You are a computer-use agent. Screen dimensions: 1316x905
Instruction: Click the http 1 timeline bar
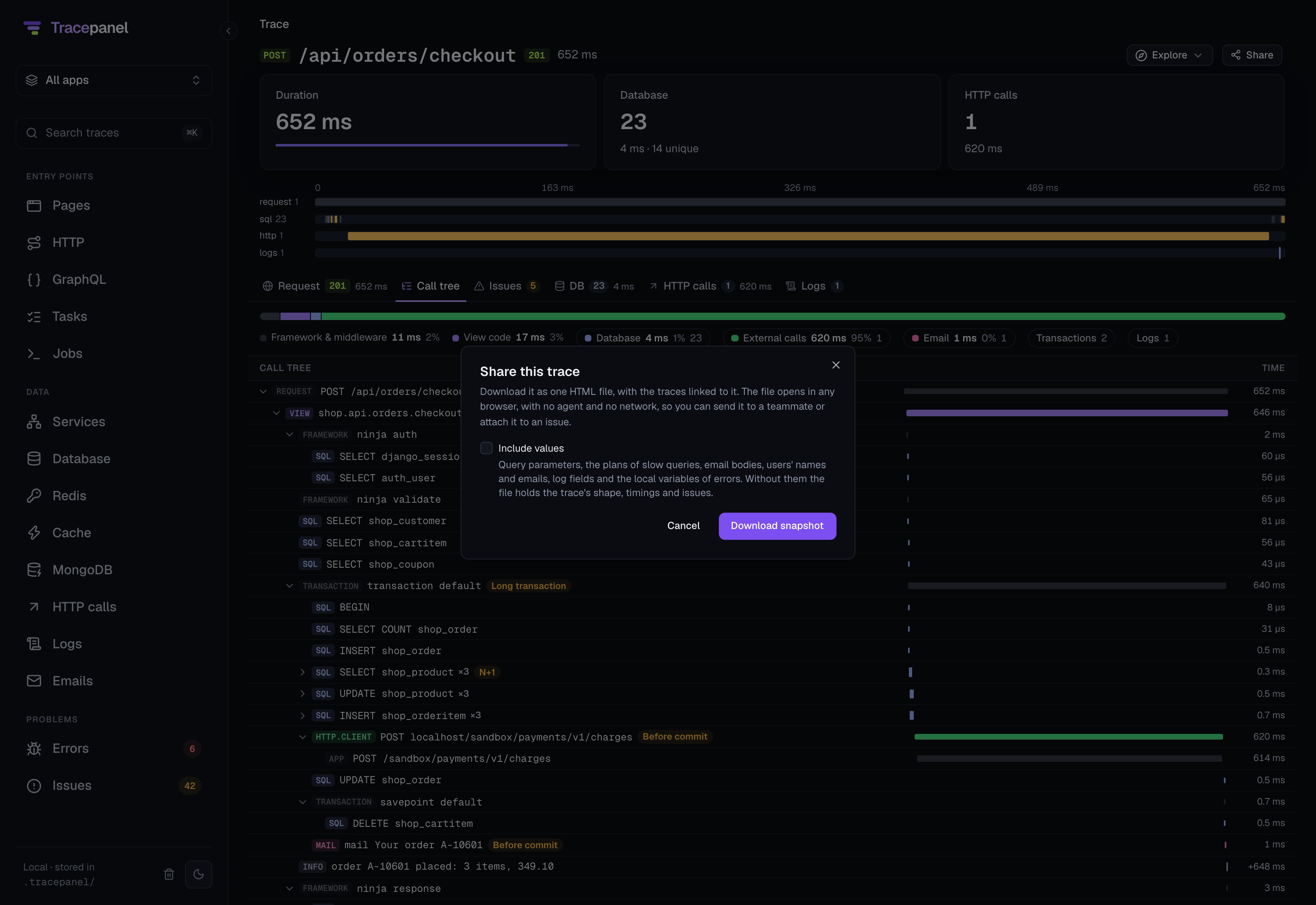tap(808, 237)
